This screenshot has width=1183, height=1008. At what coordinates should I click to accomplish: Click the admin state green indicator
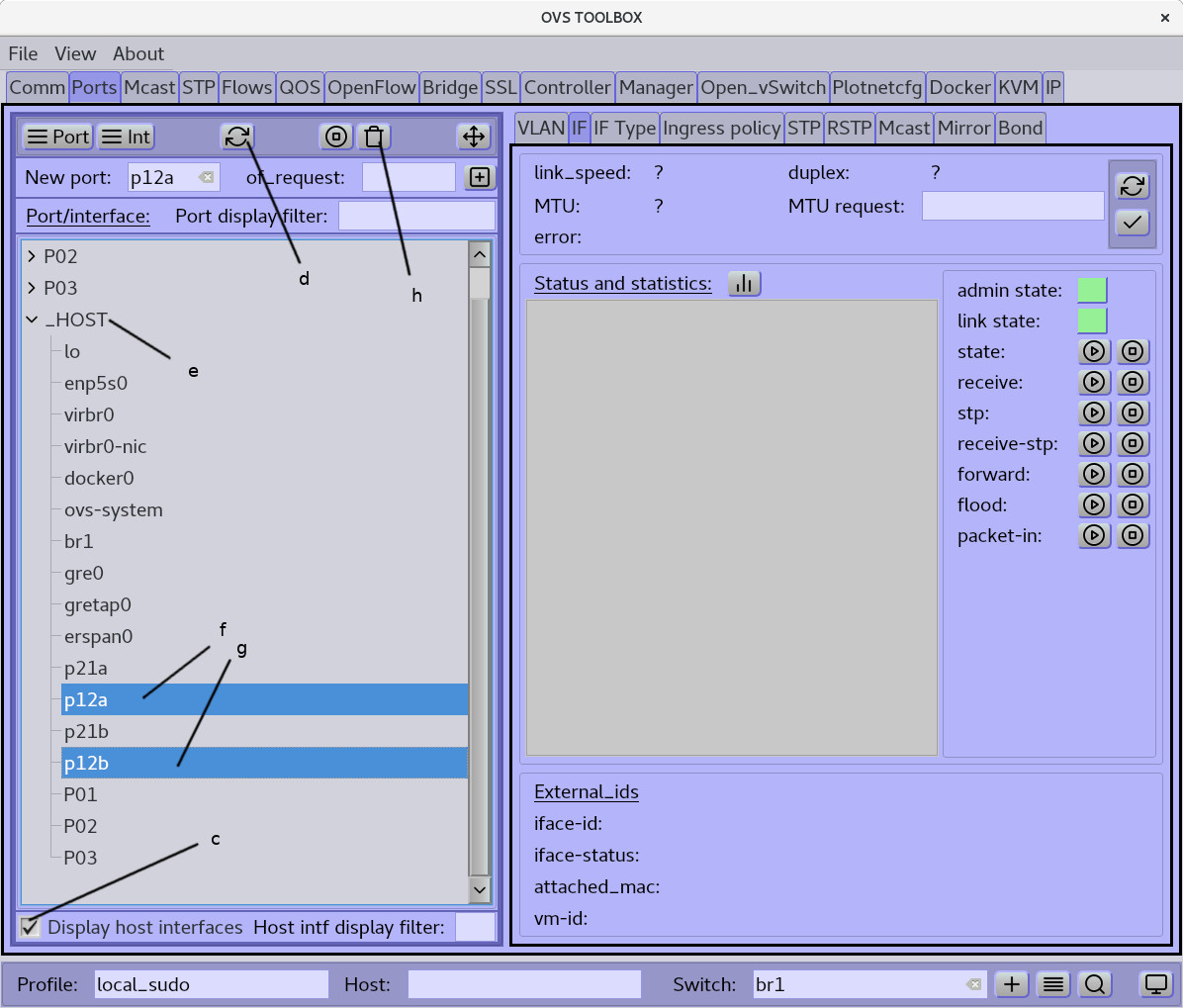(1092, 291)
